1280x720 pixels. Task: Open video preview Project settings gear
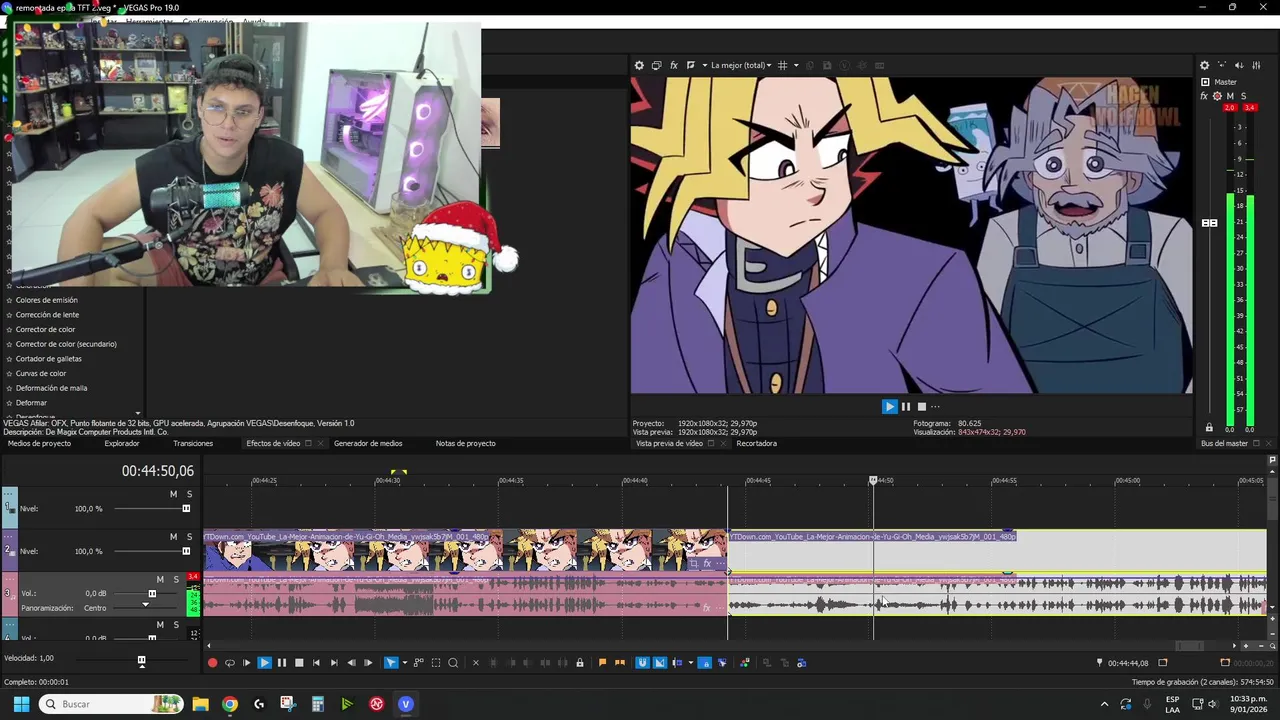coord(639,65)
